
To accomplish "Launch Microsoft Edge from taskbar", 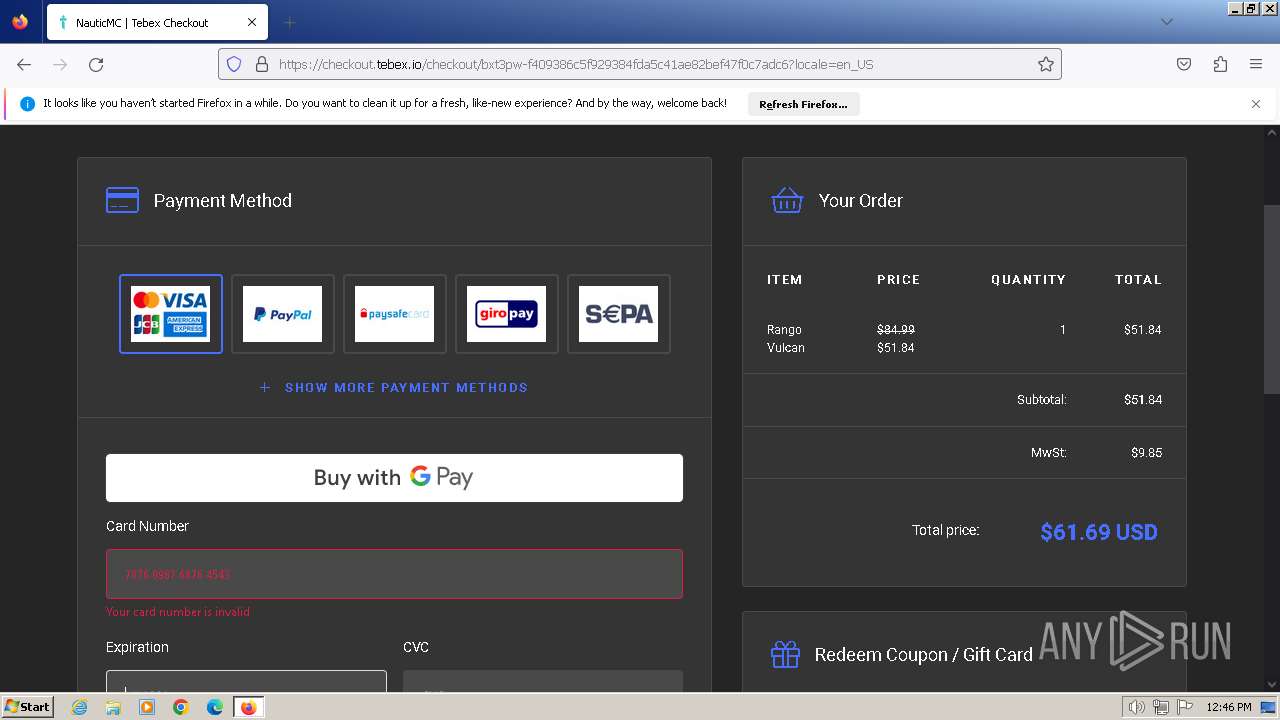I will [x=215, y=707].
